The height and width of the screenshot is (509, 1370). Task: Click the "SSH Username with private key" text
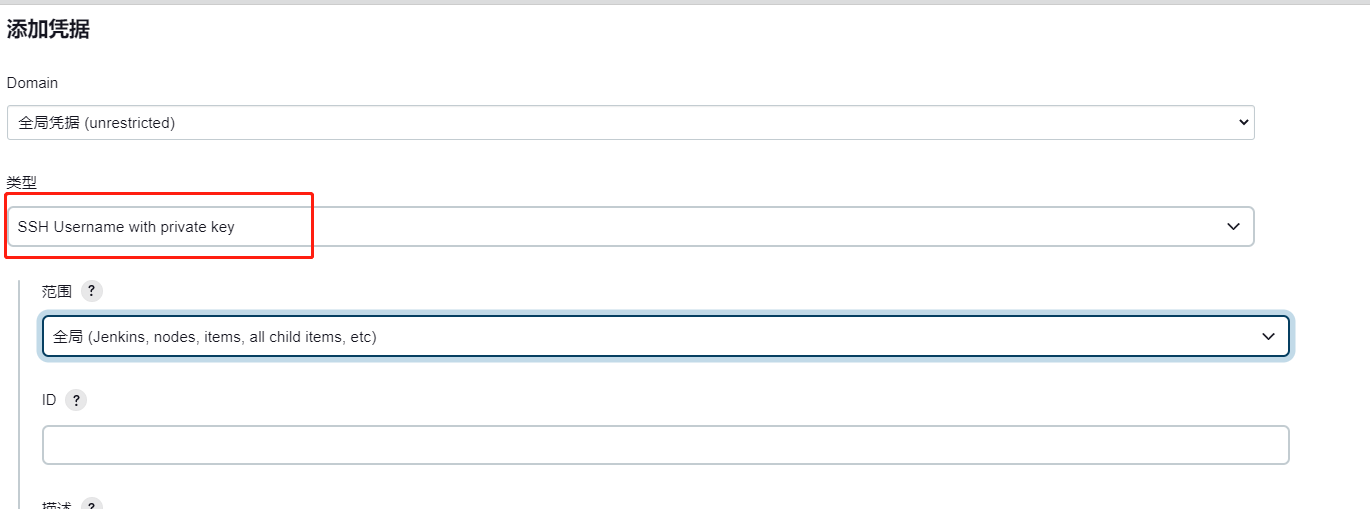(x=126, y=227)
